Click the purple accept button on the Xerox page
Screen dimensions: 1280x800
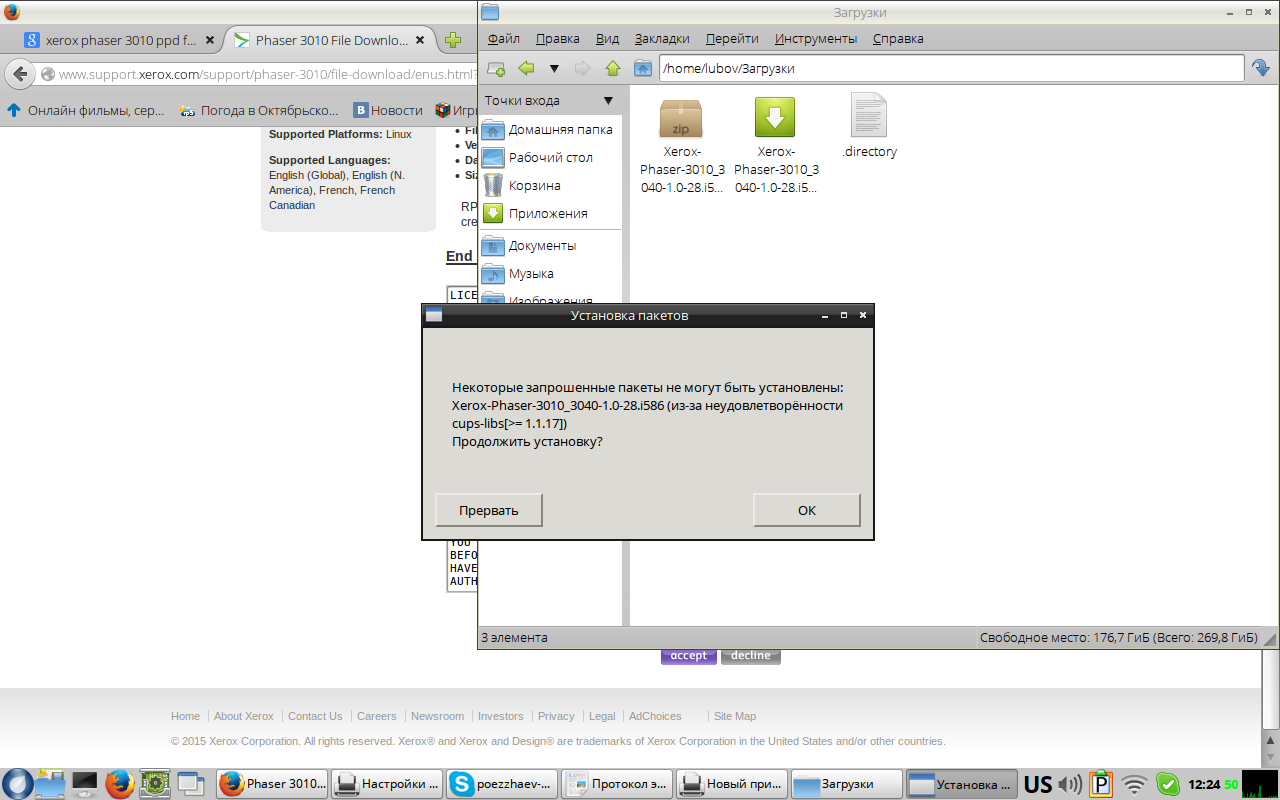[x=688, y=656]
